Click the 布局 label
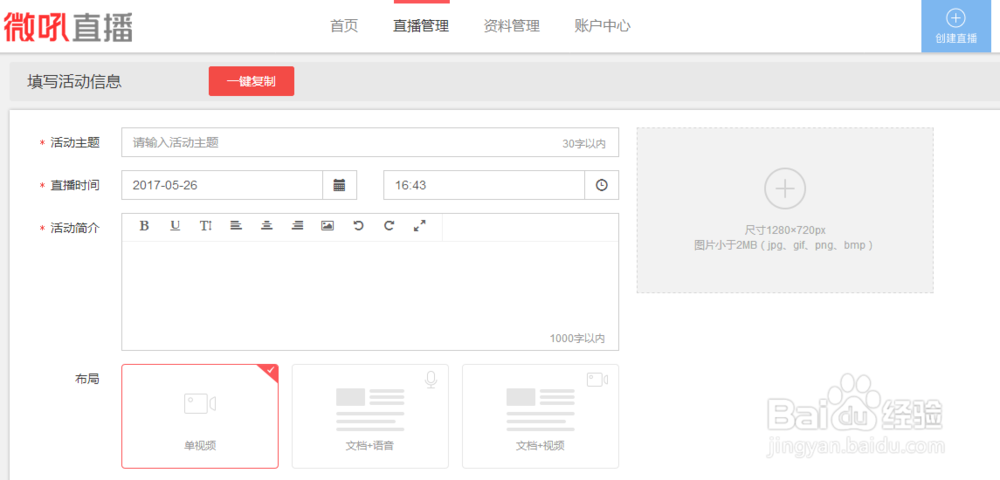 87,379
